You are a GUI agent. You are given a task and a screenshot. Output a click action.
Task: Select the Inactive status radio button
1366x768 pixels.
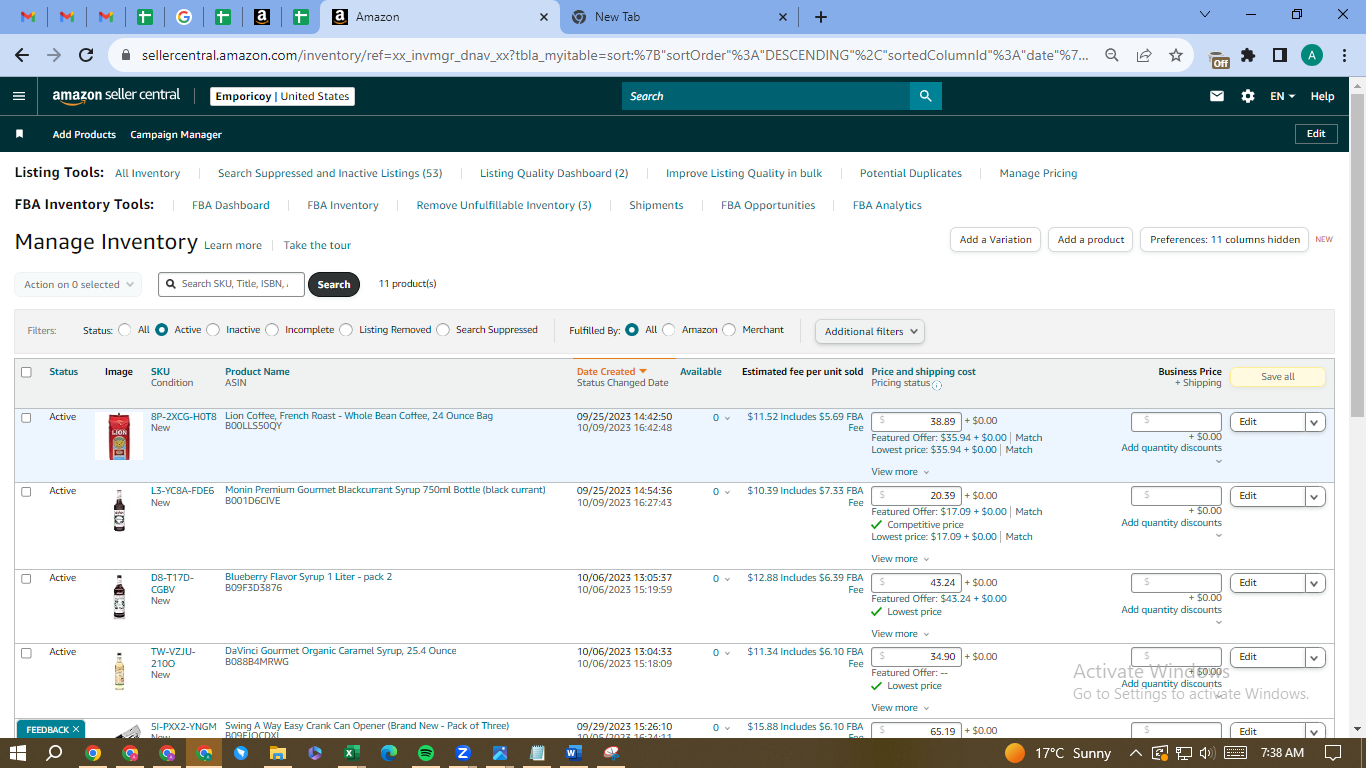pos(213,330)
